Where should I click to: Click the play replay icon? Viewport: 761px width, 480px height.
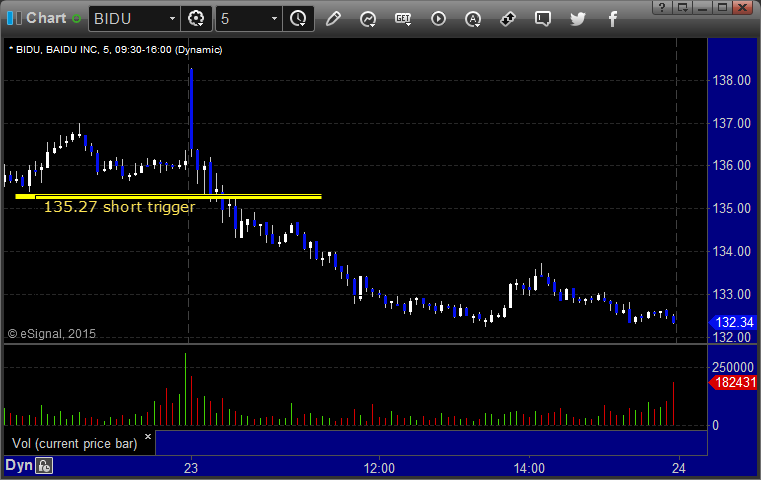click(x=438, y=19)
